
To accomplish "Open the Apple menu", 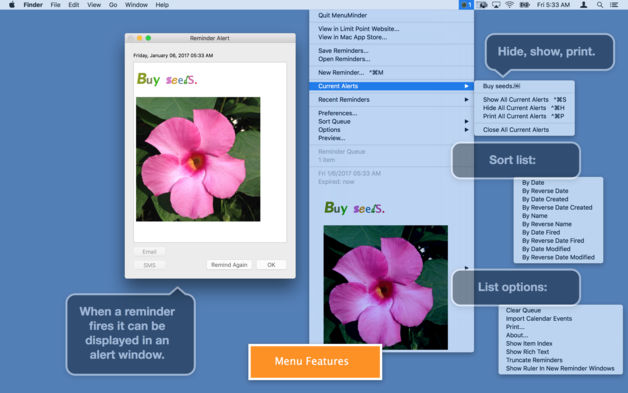I will pos(12,5).
